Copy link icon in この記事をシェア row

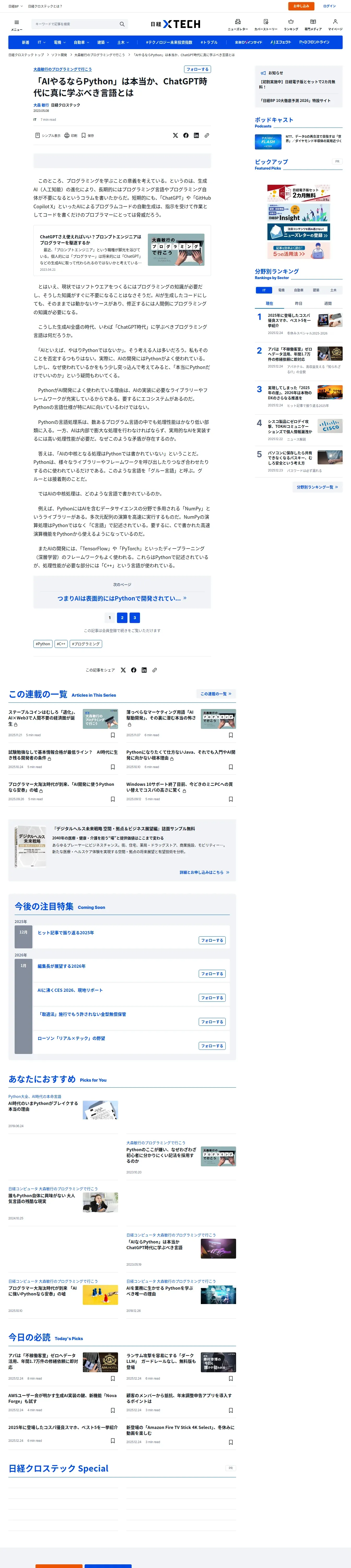155,670
